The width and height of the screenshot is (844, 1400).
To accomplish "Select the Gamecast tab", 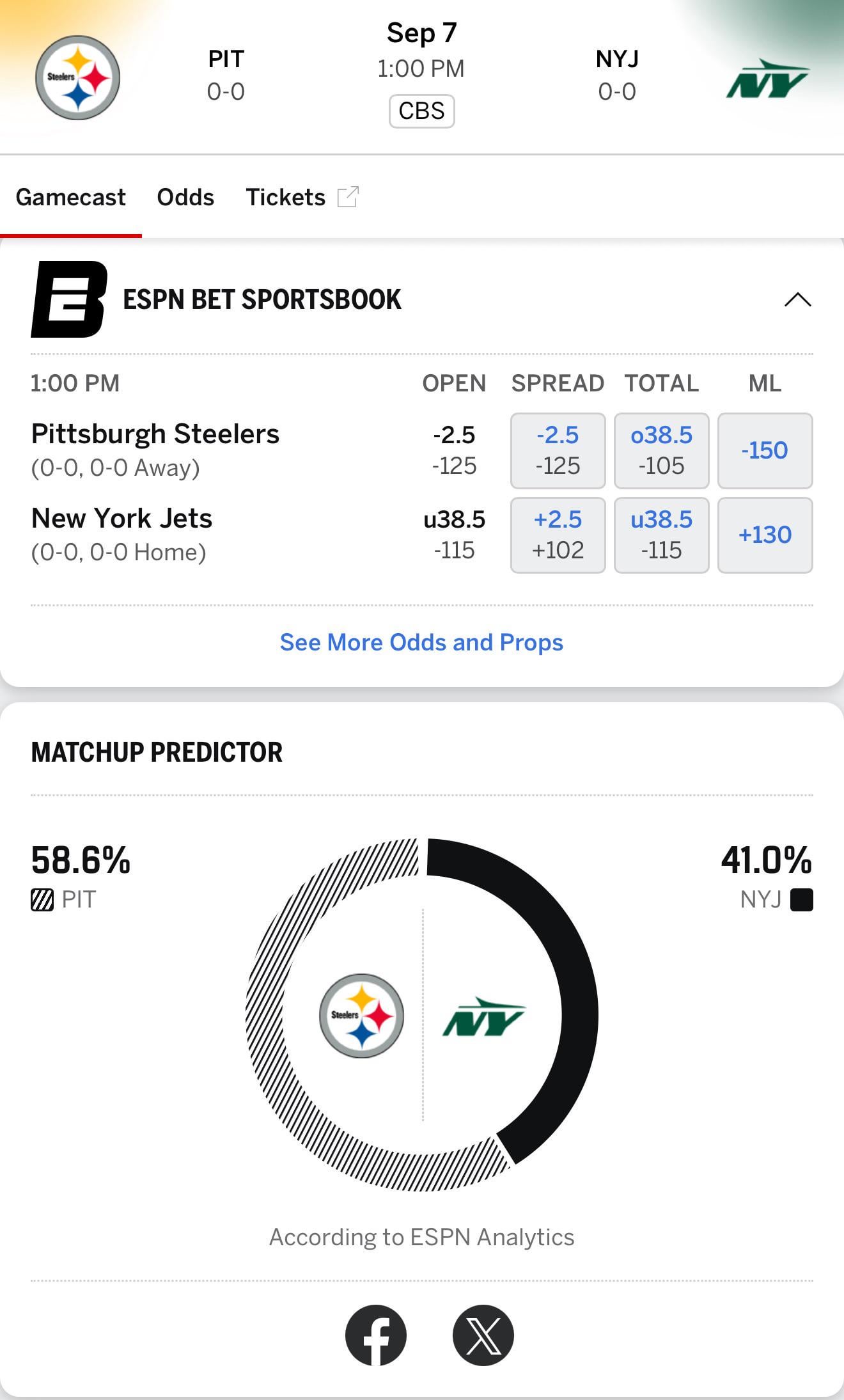I will click(70, 197).
